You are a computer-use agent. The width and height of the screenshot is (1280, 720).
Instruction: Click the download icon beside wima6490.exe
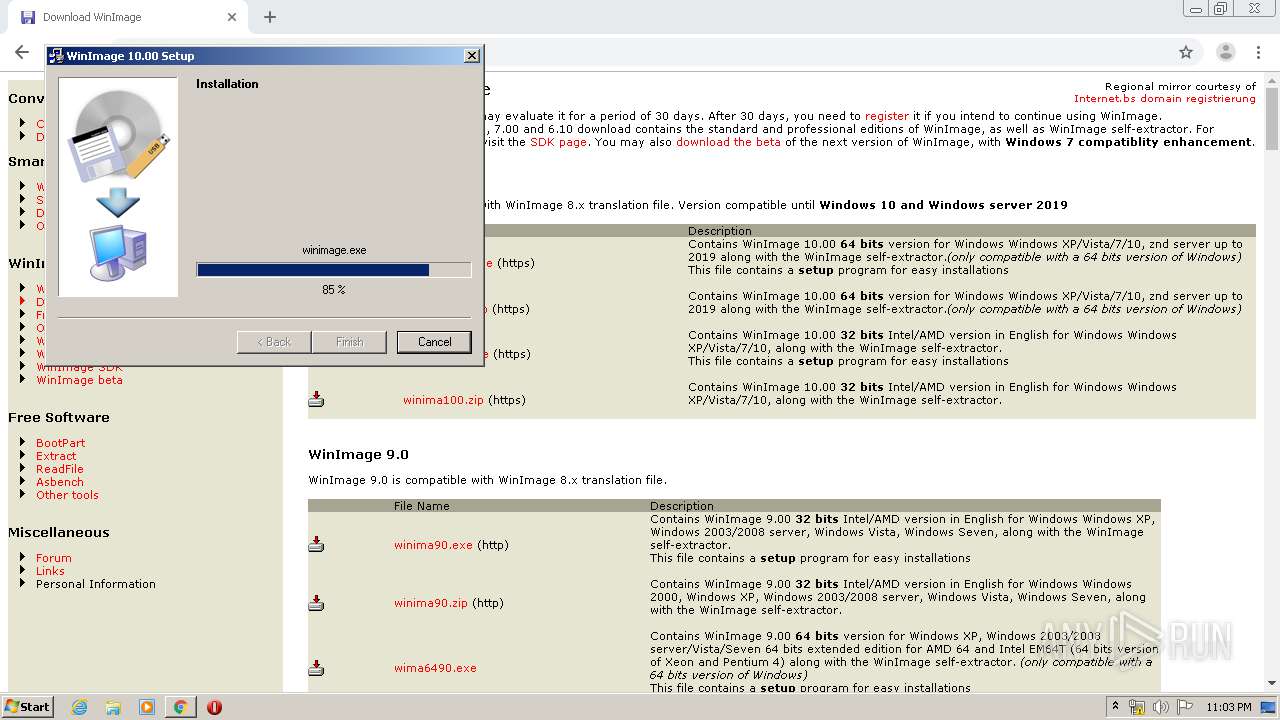click(316, 667)
